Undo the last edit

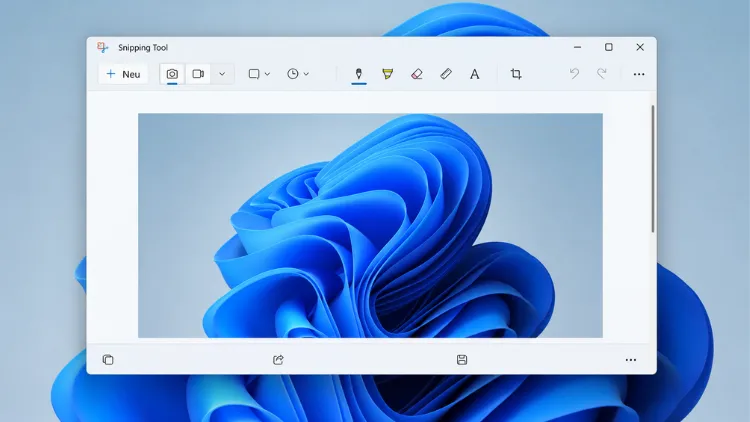click(x=574, y=74)
